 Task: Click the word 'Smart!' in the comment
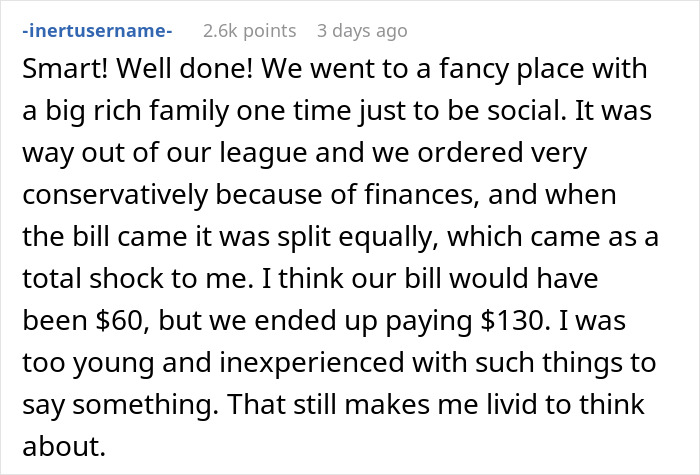click(65, 69)
